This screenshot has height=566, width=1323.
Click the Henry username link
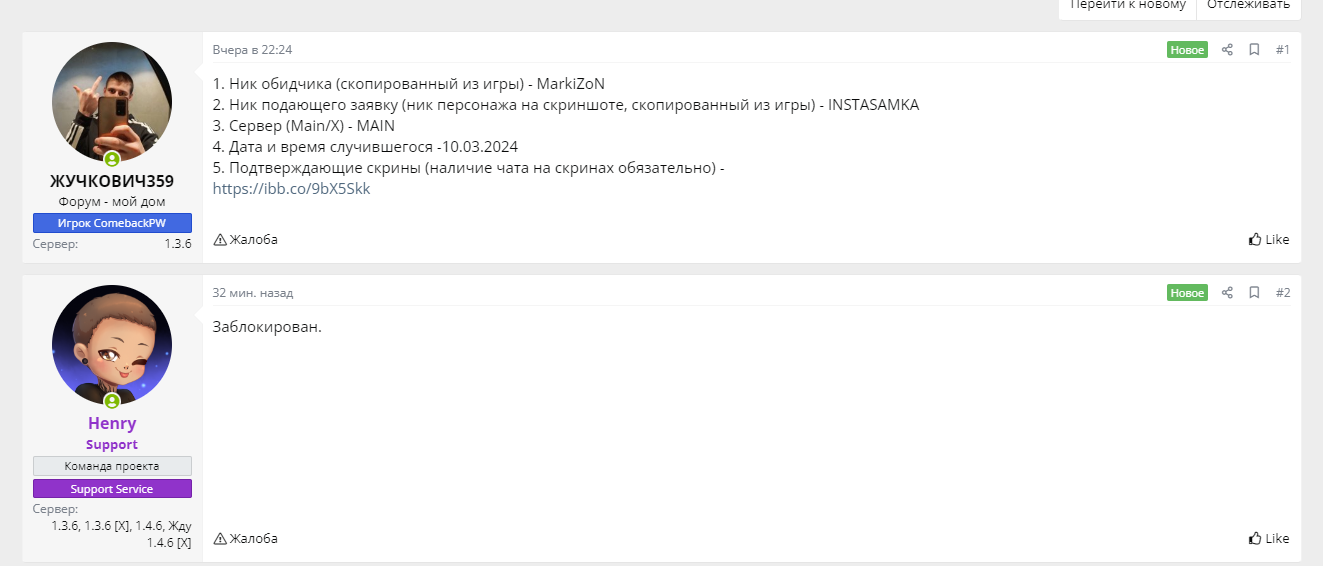coord(112,423)
